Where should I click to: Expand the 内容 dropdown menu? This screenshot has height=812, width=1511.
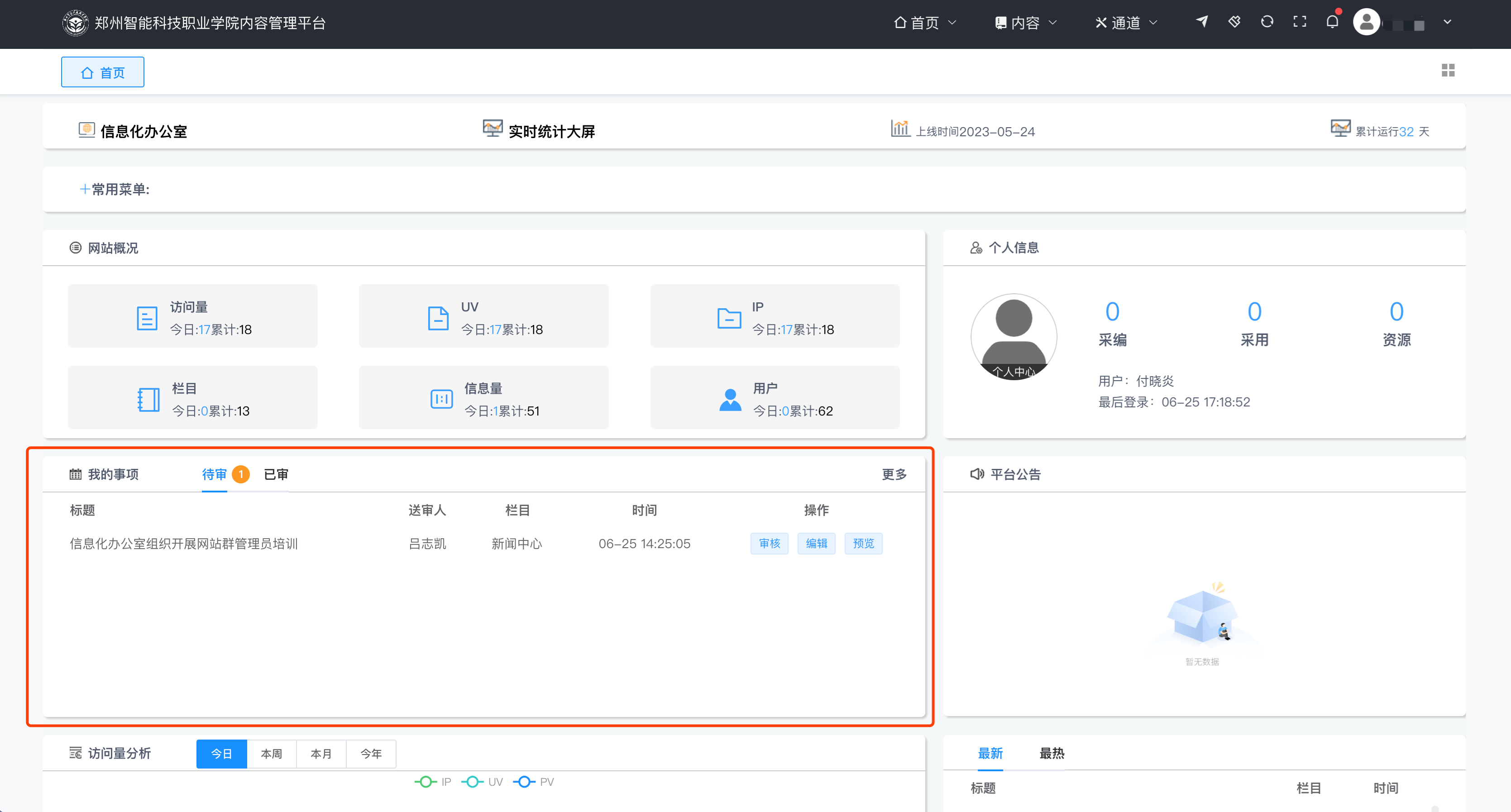(x=1026, y=22)
